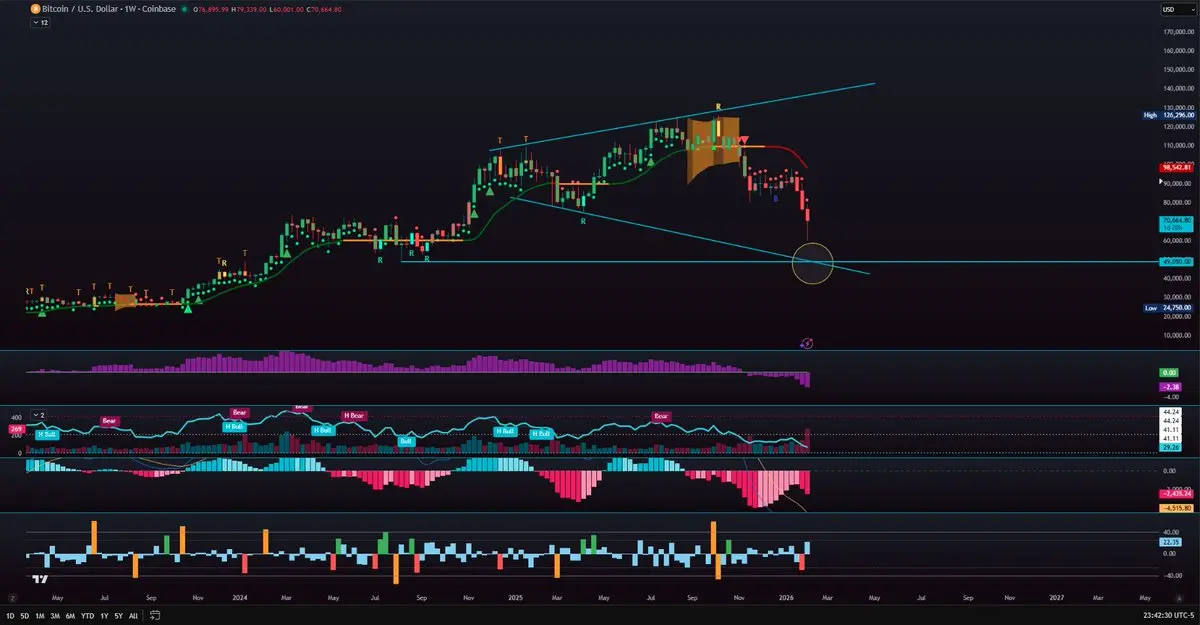This screenshot has width=1200, height=625.
Task: Select the 5Y time range
Action: (118, 617)
